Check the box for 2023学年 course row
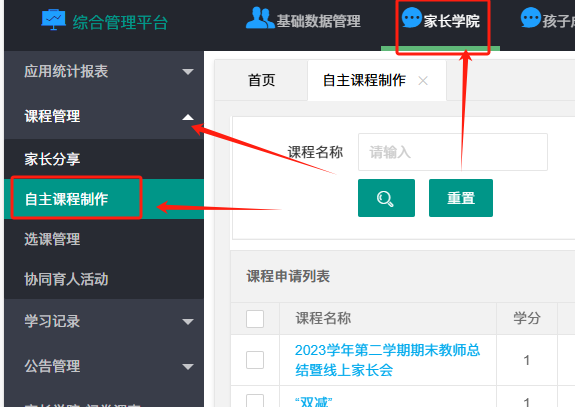 (255, 360)
